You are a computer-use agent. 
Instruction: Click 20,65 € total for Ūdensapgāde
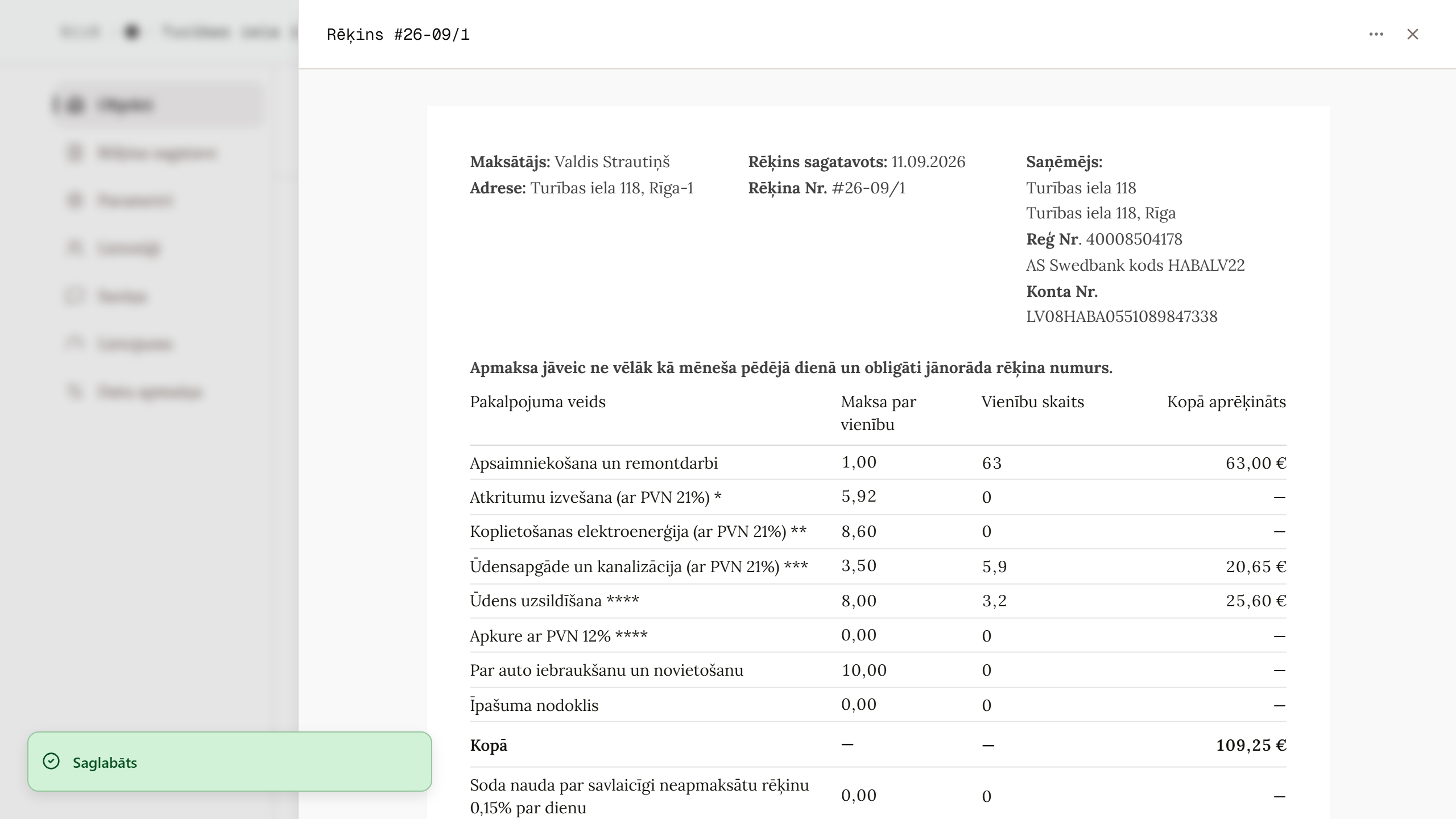coord(1256,567)
